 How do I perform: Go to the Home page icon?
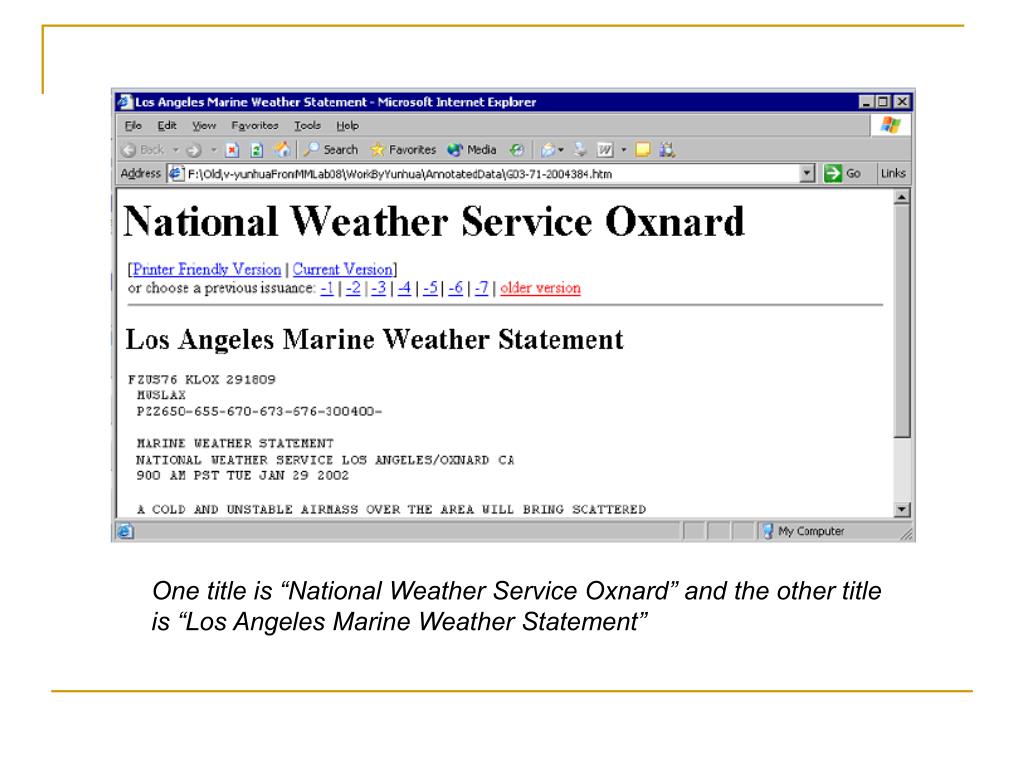282,150
